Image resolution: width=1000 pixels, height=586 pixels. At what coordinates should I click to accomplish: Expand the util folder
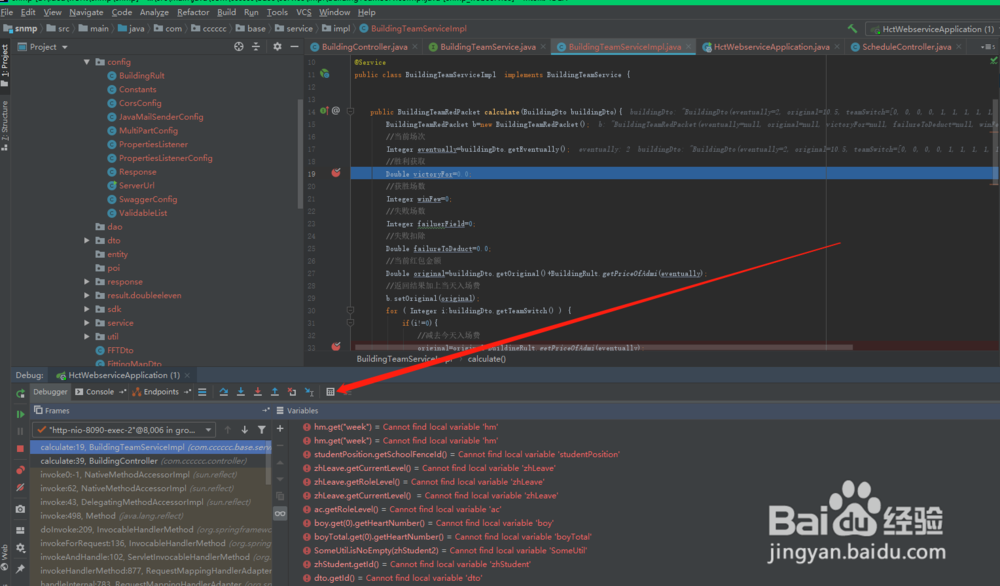[x=87, y=336]
